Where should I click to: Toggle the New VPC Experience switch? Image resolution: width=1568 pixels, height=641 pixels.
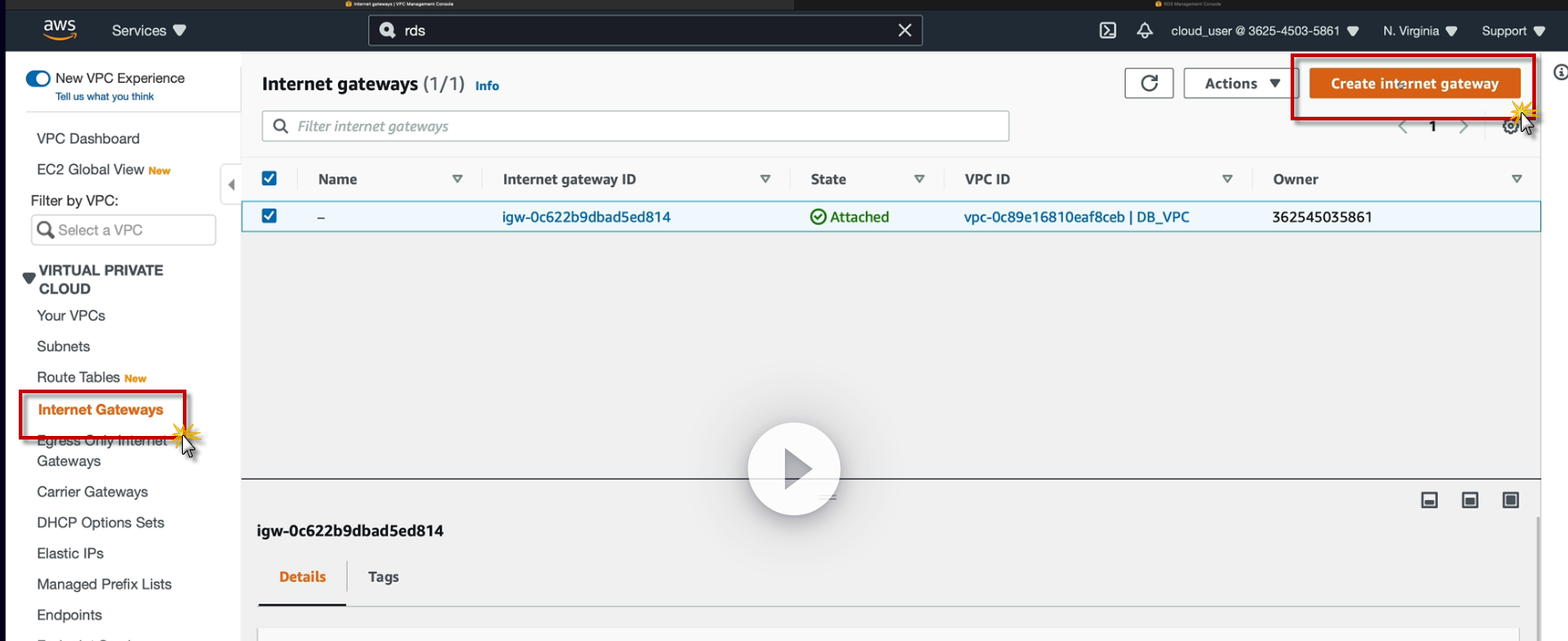click(37, 78)
